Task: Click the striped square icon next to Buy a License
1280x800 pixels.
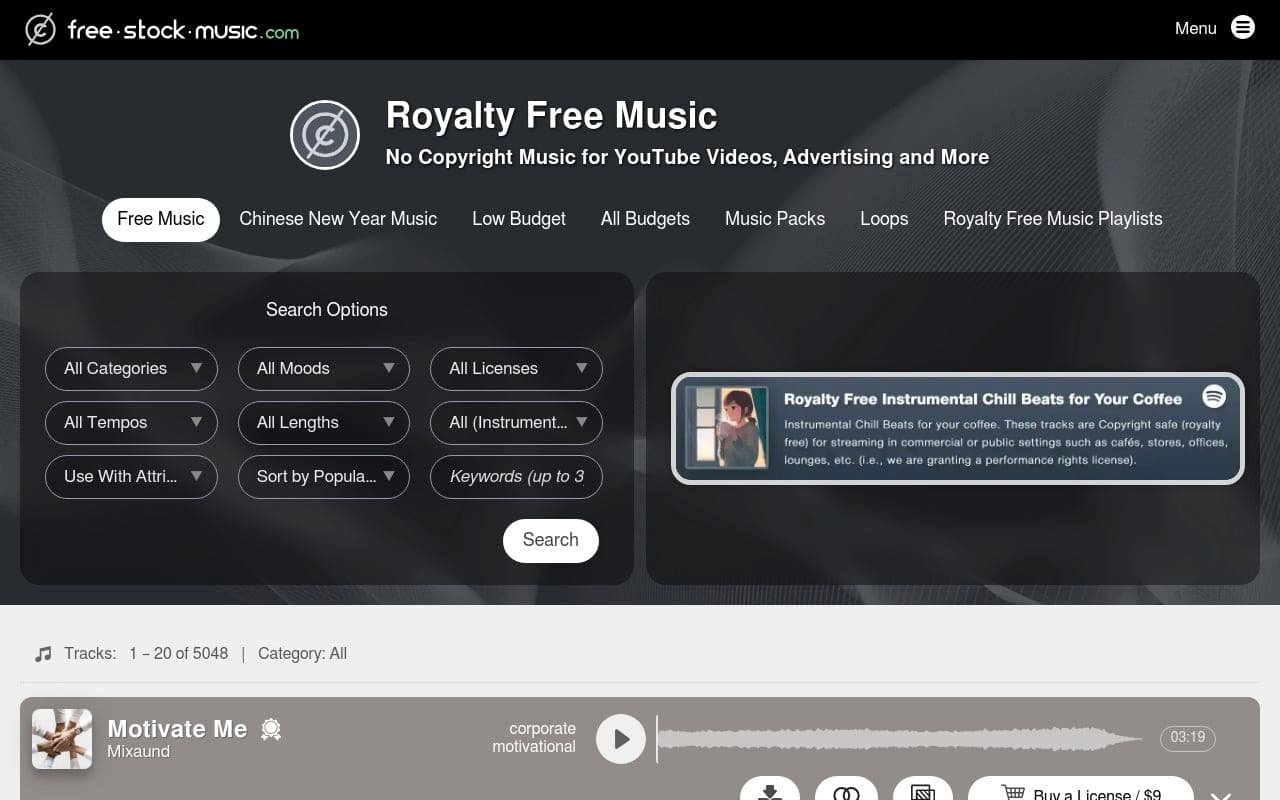Action: point(923,793)
